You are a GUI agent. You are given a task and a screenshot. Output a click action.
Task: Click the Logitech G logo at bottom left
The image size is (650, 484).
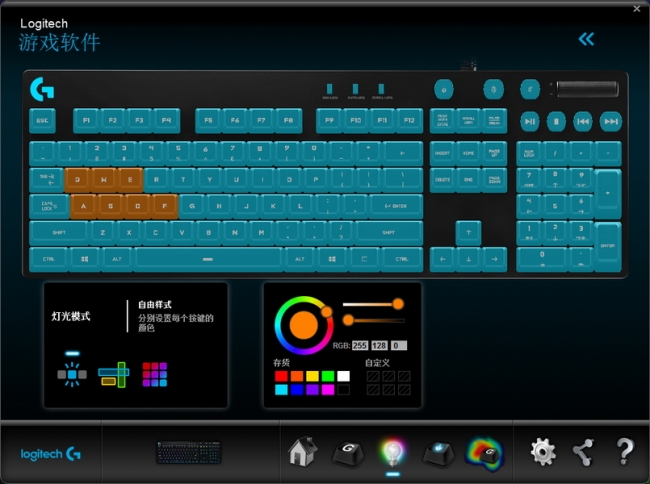(x=51, y=454)
